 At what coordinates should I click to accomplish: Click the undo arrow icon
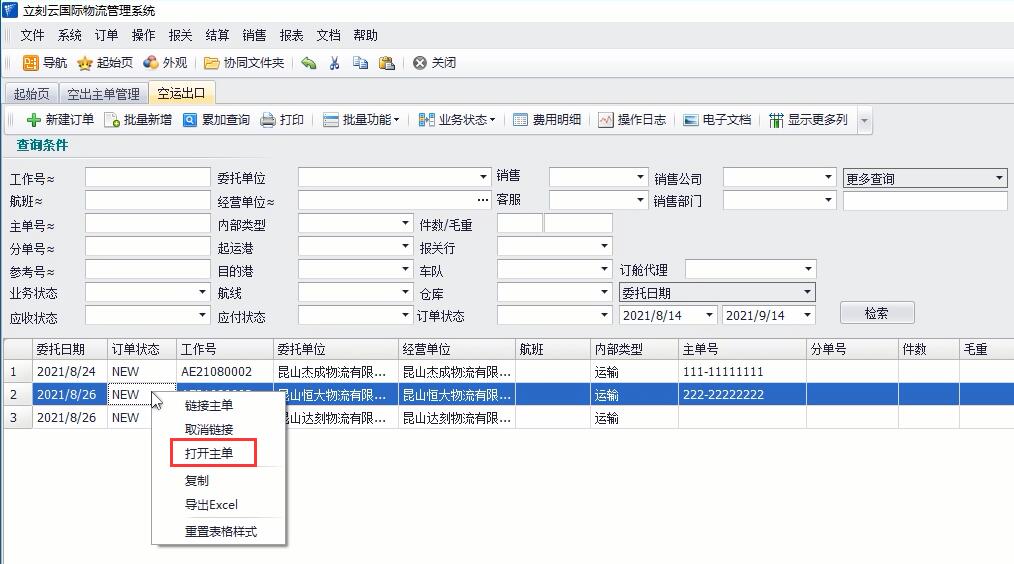(x=309, y=63)
